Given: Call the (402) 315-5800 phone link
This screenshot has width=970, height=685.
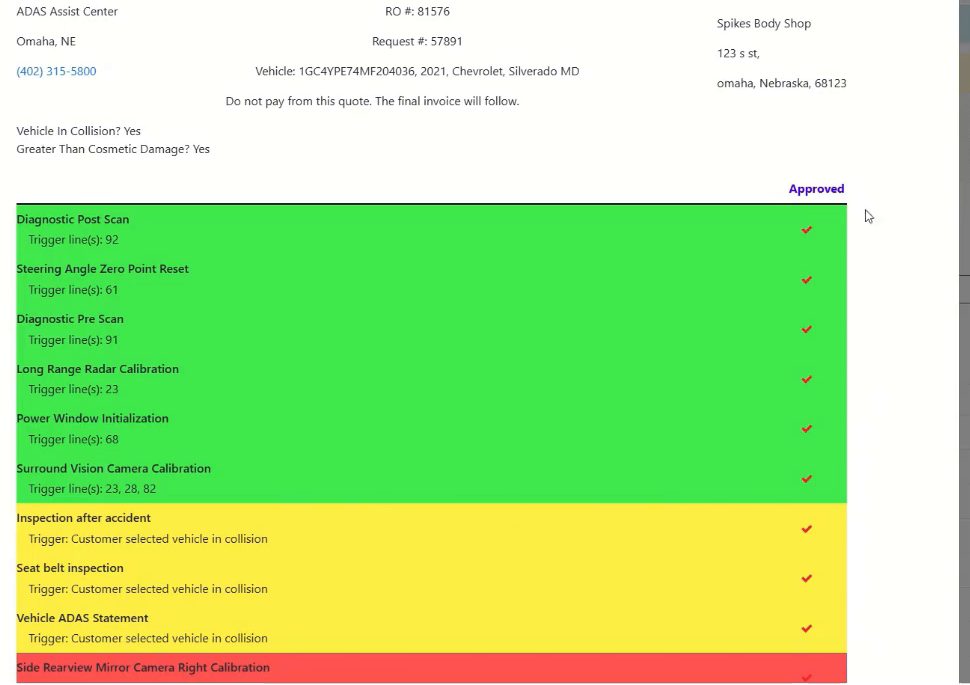Looking at the screenshot, I should [56, 71].
